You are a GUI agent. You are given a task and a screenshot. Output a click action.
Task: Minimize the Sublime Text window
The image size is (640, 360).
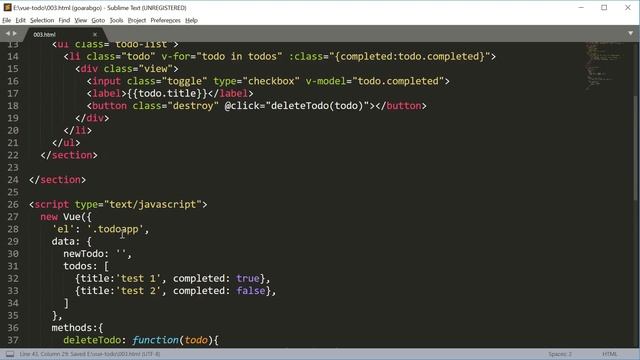tap(581, 7)
